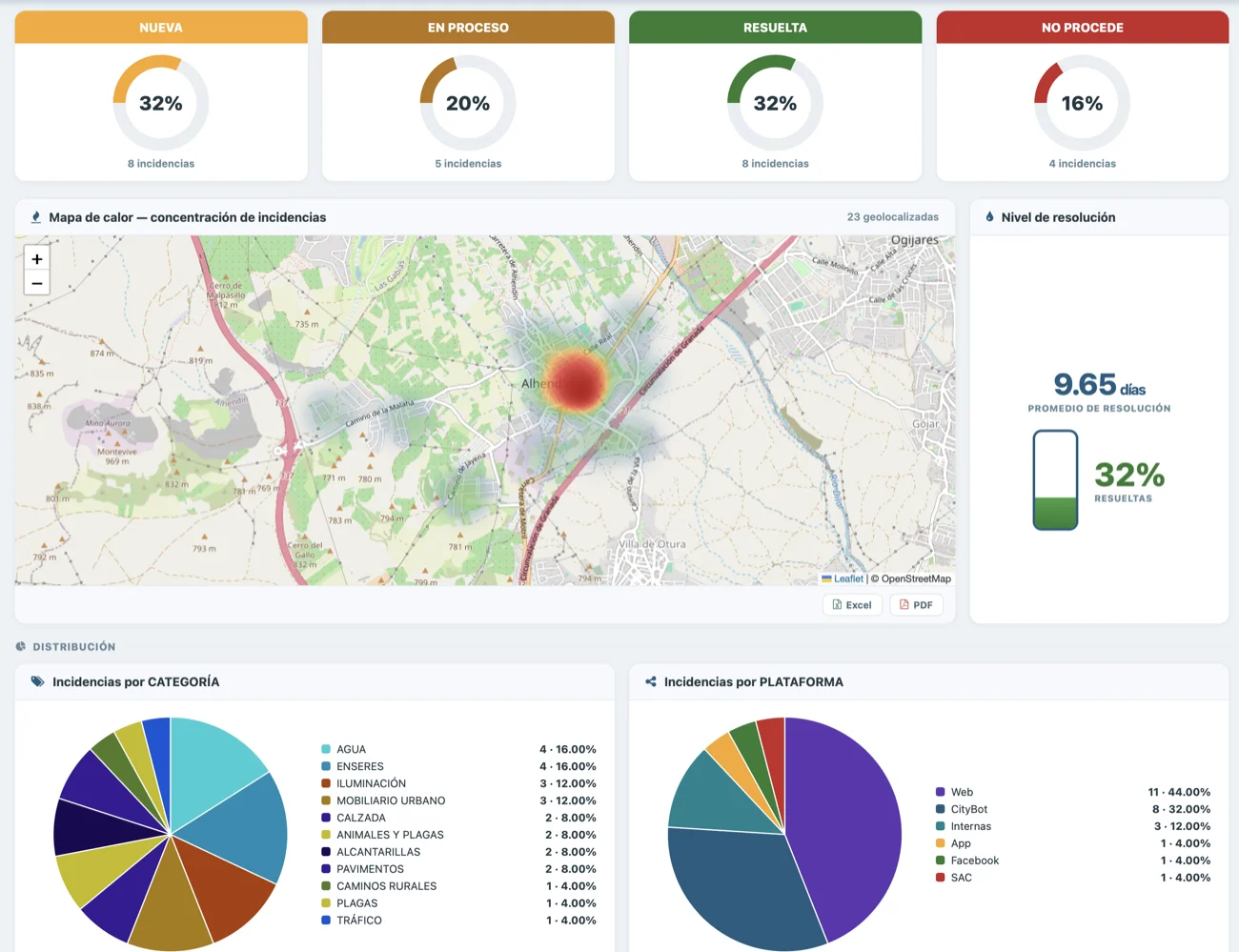Click the 'SAC' platform legend label
Image resolution: width=1239 pixels, height=952 pixels.
click(x=962, y=878)
